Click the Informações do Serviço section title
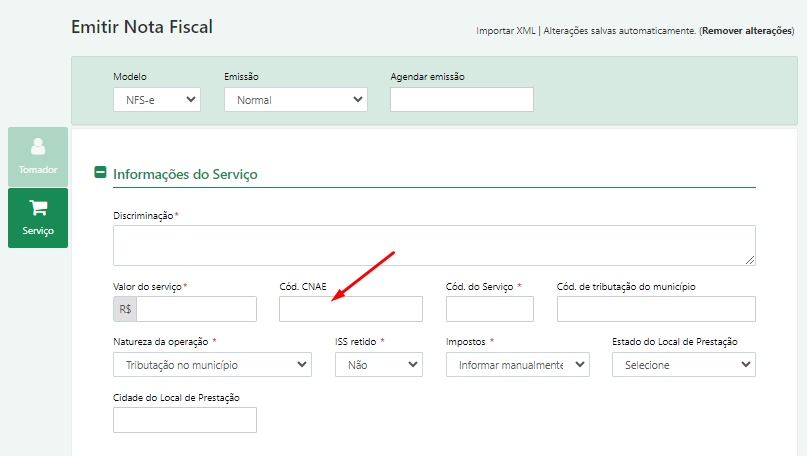The width and height of the screenshot is (807, 456). pyautogui.click(x=185, y=174)
